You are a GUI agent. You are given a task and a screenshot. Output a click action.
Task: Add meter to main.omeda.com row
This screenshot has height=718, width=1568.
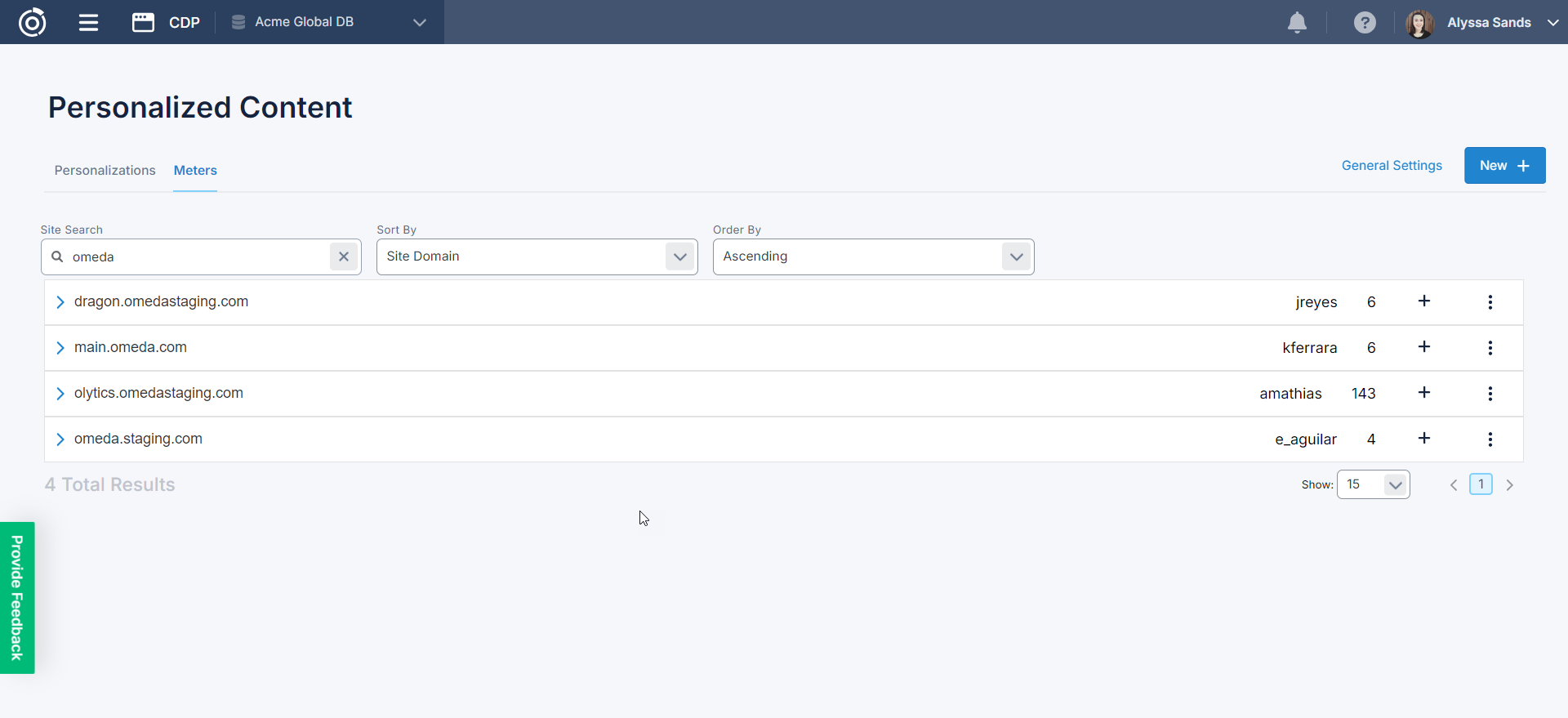tap(1424, 347)
